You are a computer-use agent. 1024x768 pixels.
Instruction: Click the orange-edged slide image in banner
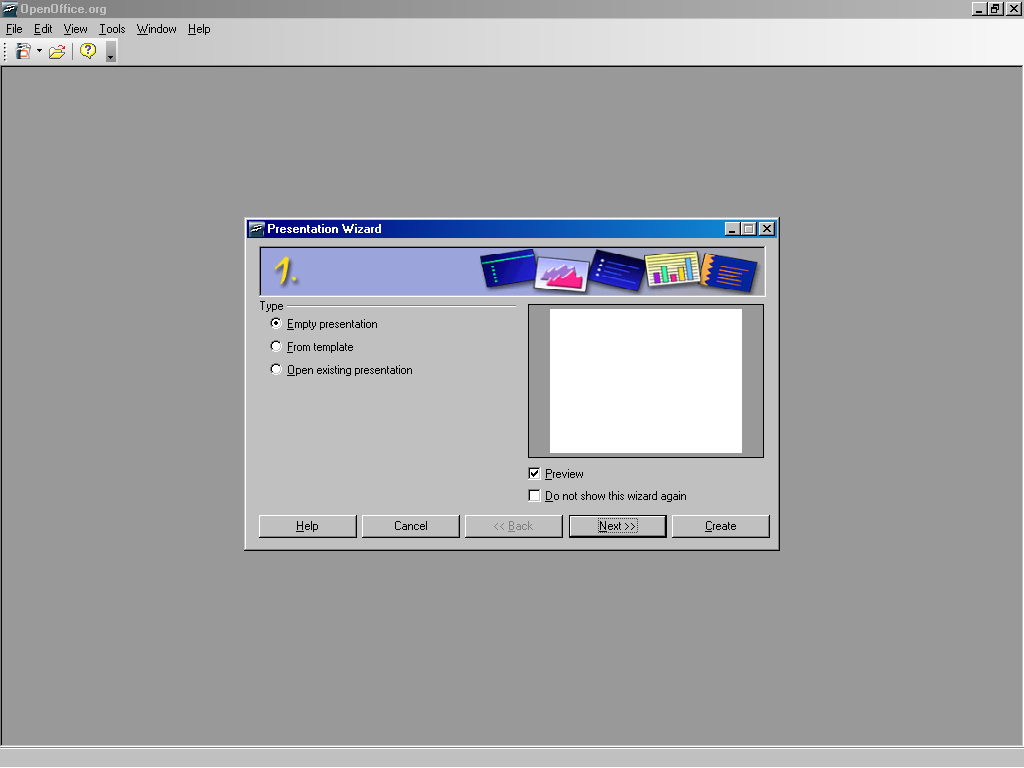click(729, 271)
